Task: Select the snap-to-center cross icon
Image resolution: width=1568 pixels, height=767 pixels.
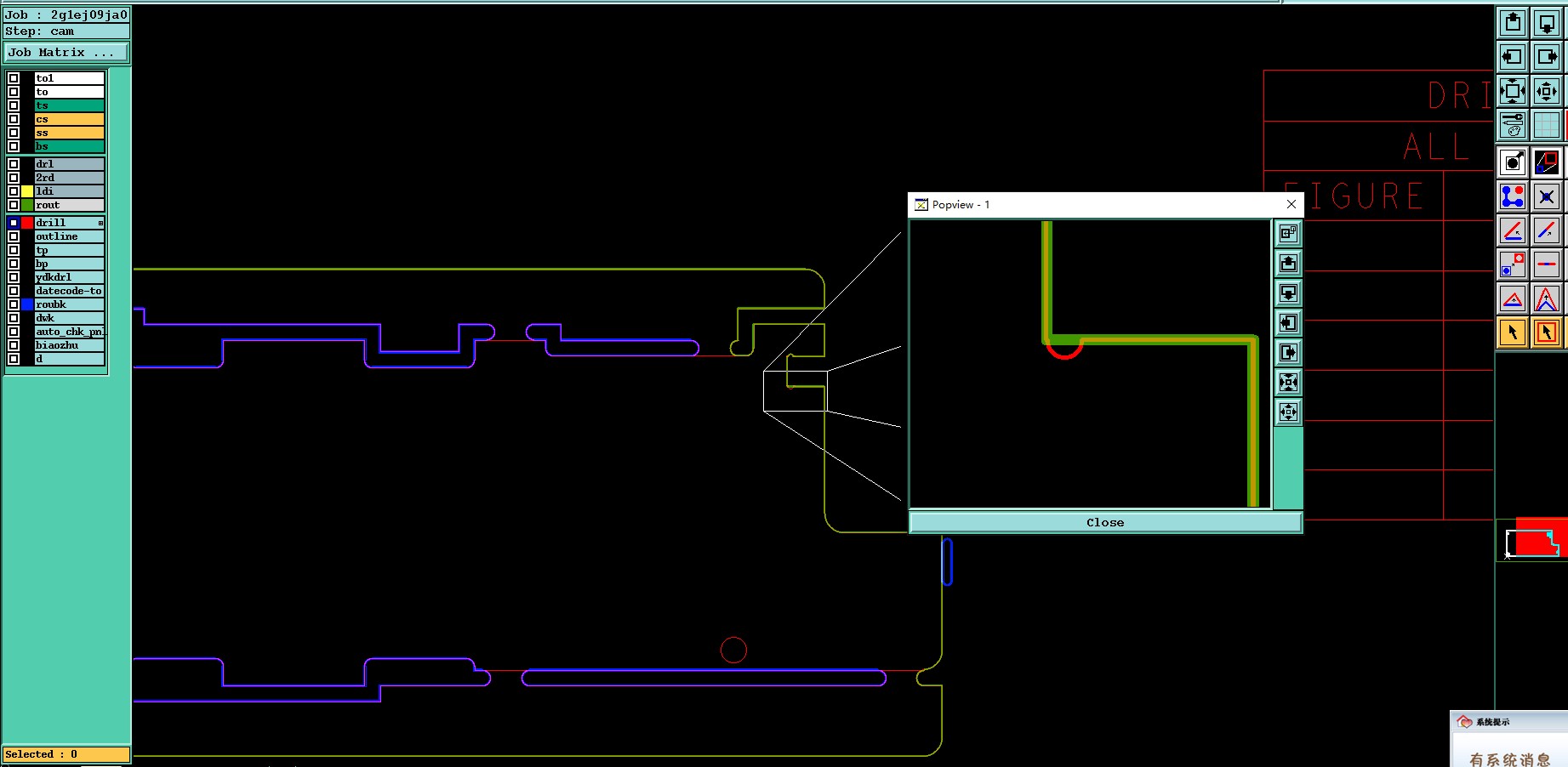Action: [1547, 196]
